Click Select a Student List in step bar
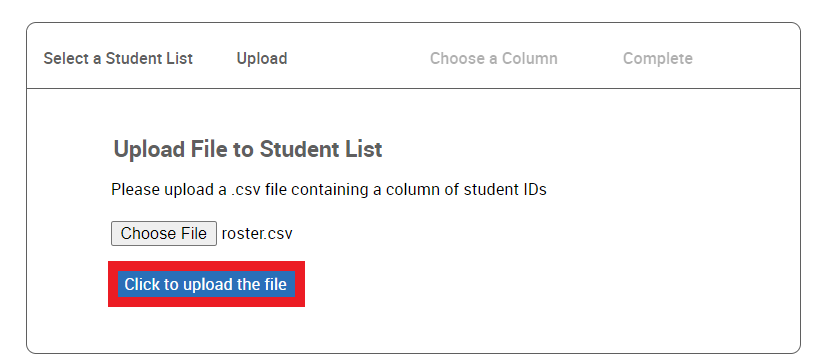This screenshot has height=364, width=817. (118, 58)
